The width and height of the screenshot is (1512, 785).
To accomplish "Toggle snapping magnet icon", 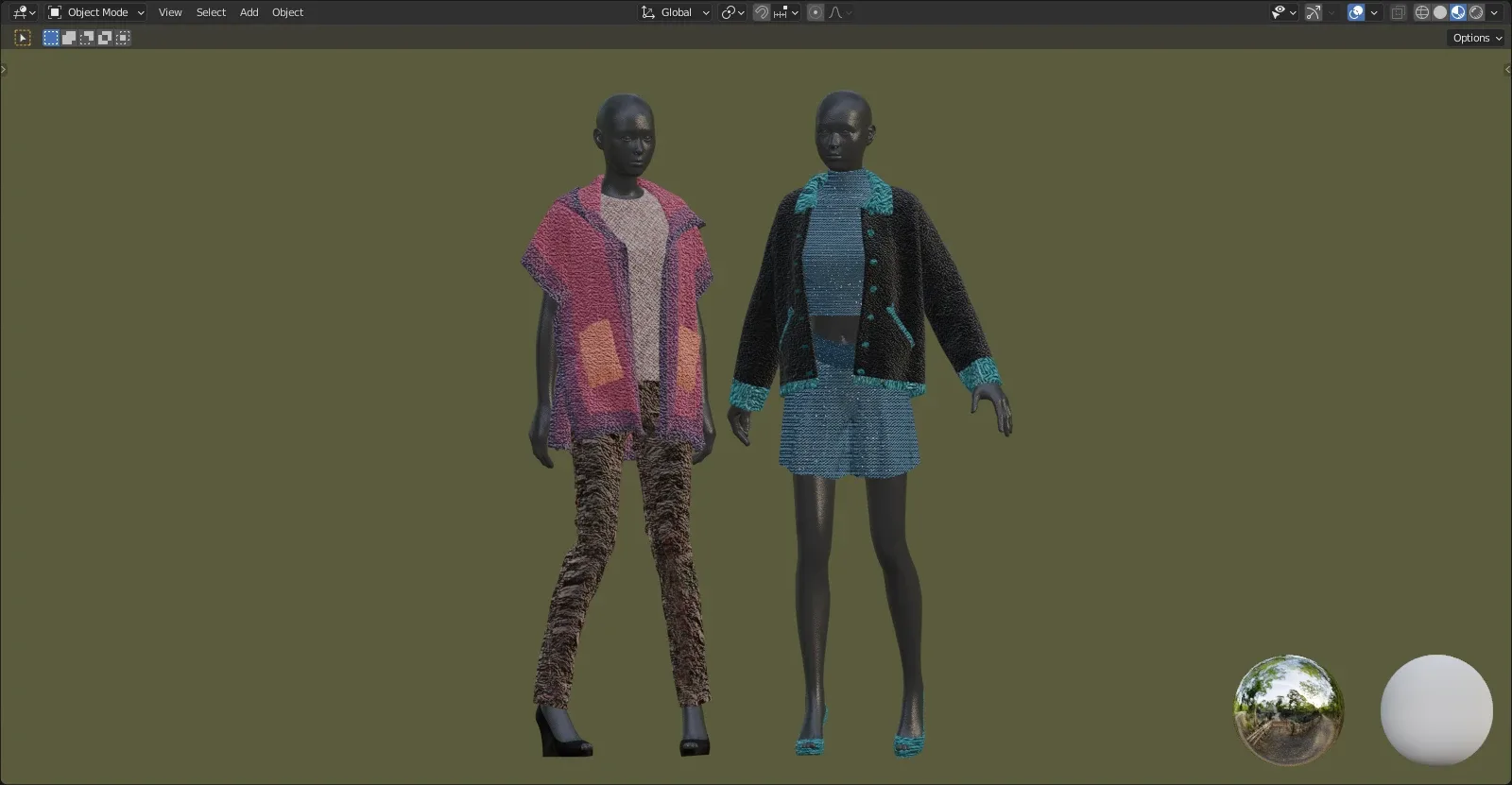I will pyautogui.click(x=762, y=12).
